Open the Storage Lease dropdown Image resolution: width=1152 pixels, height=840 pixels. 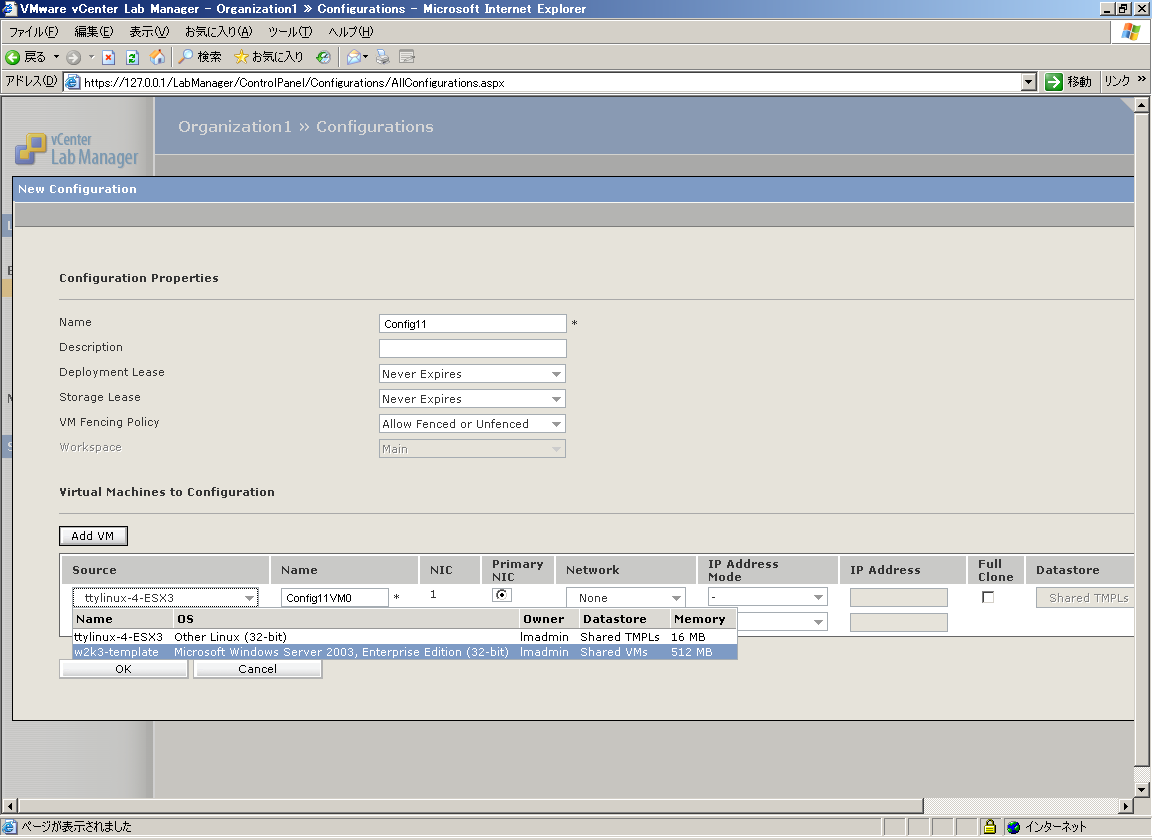pos(472,399)
